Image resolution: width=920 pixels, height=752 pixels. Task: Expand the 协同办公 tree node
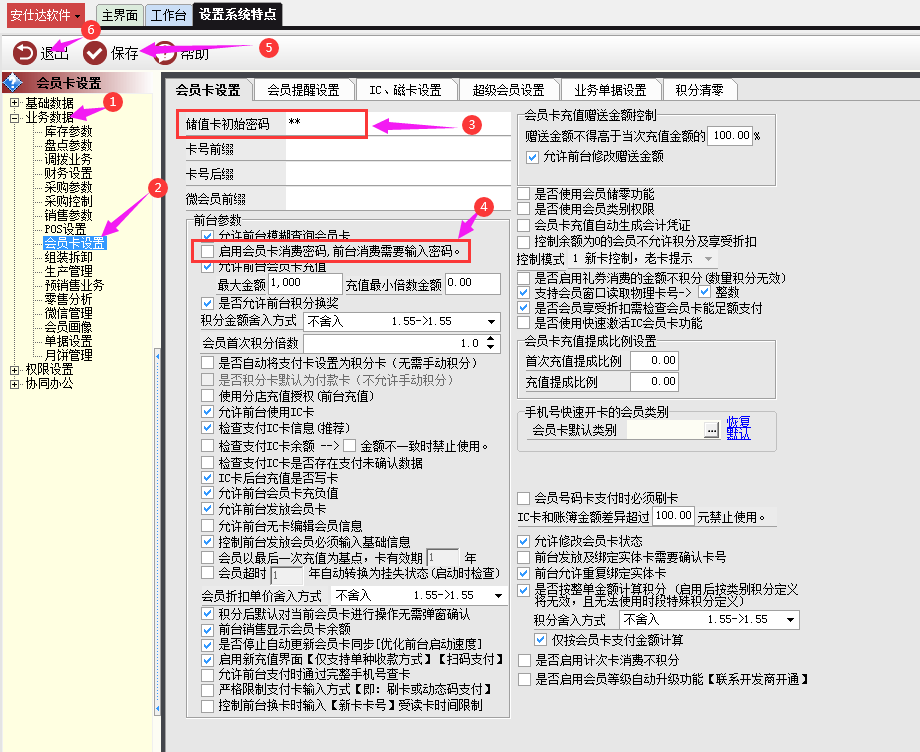tap(15, 384)
